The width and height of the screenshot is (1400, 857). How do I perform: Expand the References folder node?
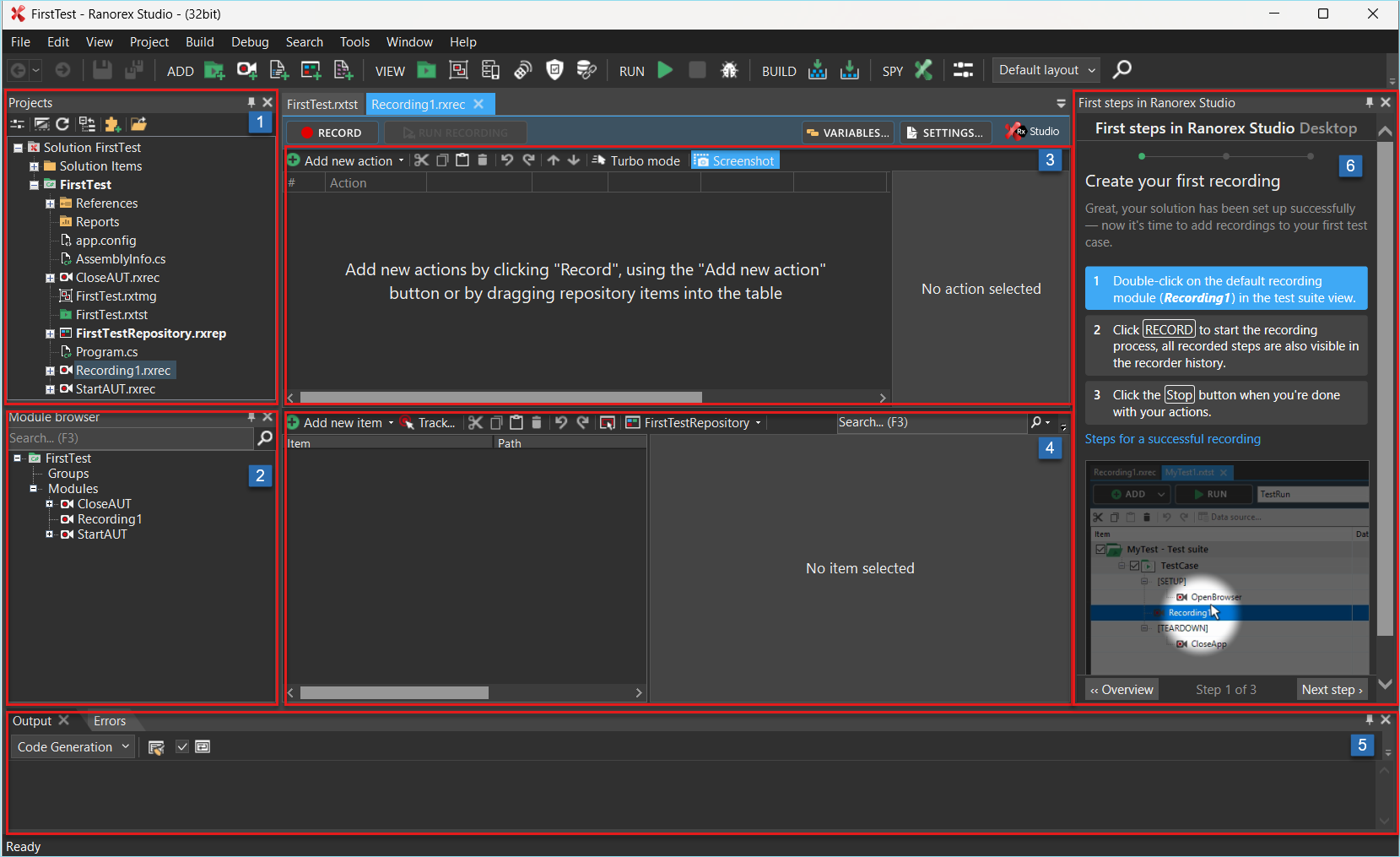coord(50,203)
